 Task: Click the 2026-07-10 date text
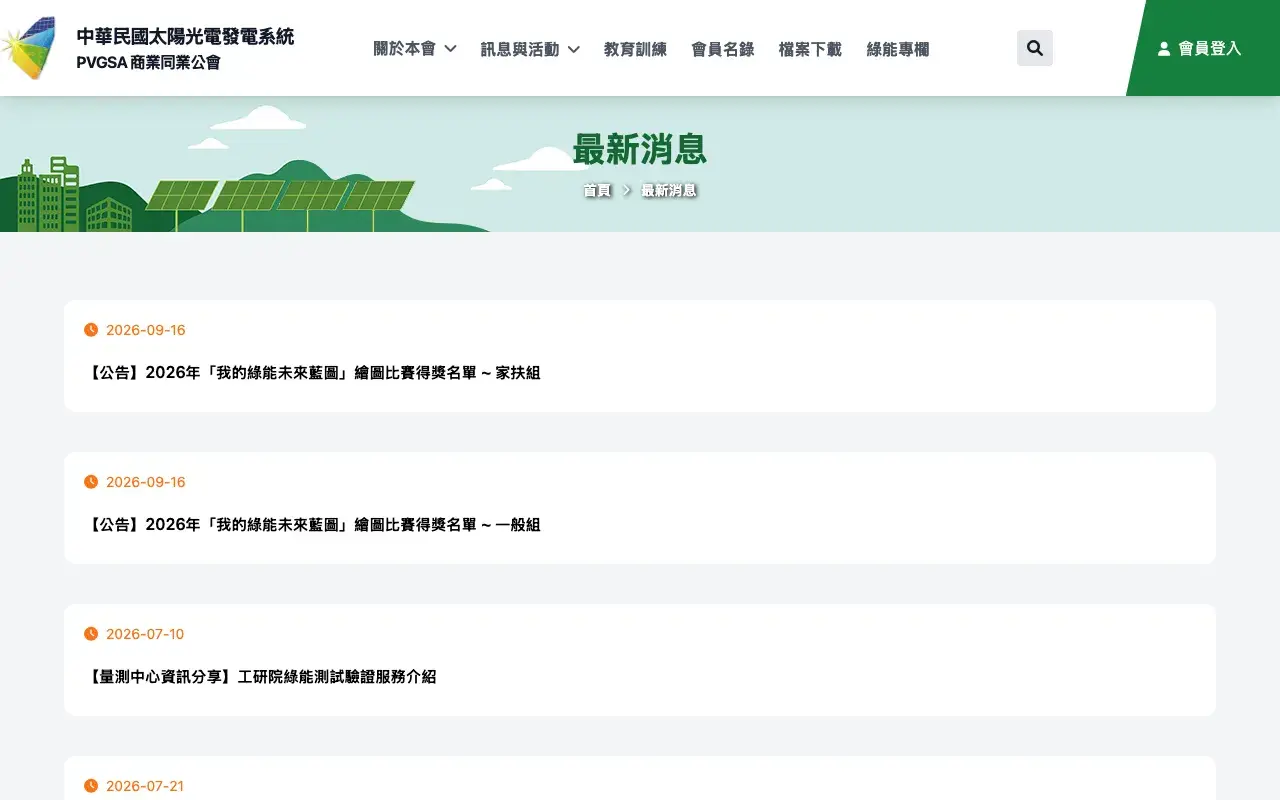pos(145,634)
